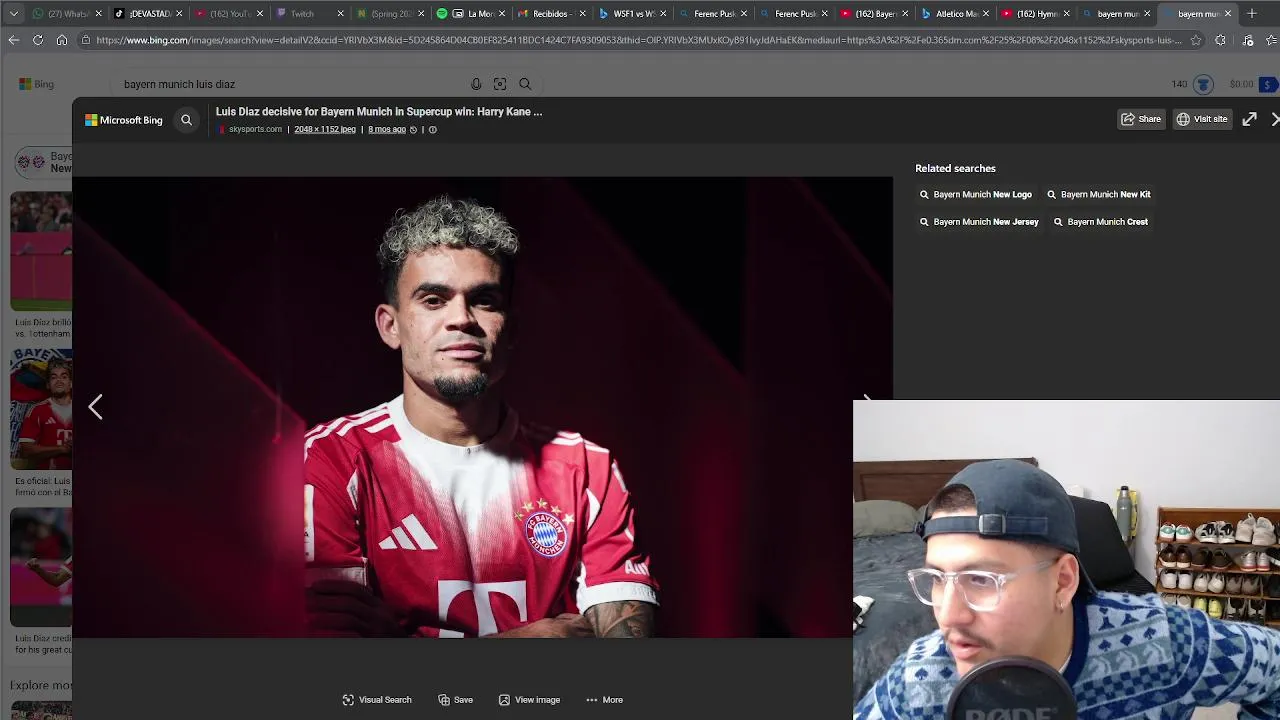Open the favorites list icon
This screenshot has width=1280, height=720.
click(x=1273, y=40)
